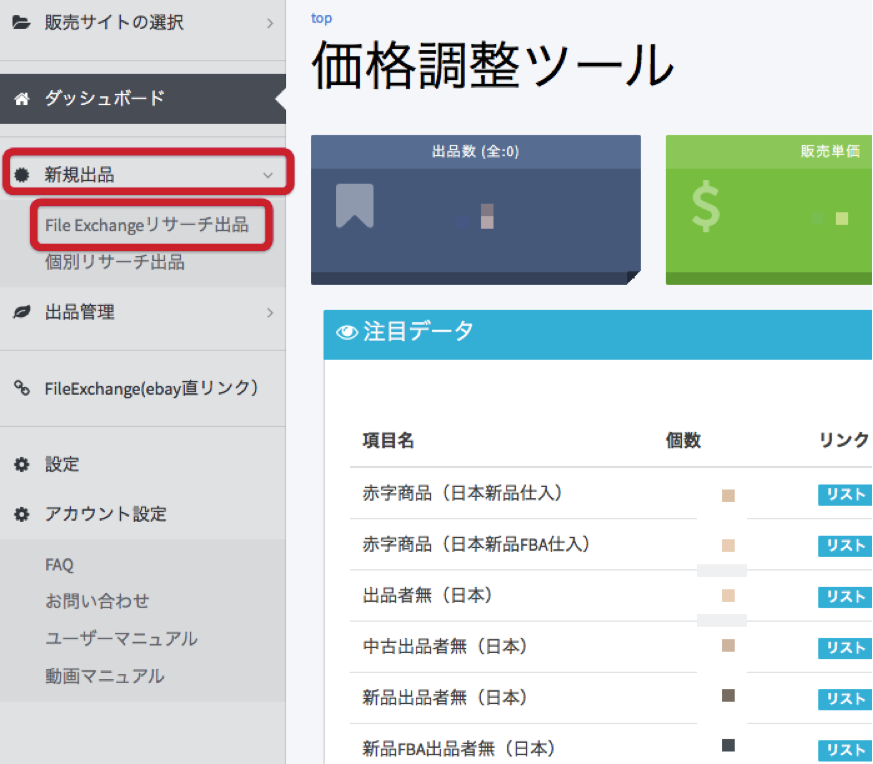The image size is (873, 764).
Task: Click the folder icon beside 販売サイトの選択
Action: click(x=21, y=22)
